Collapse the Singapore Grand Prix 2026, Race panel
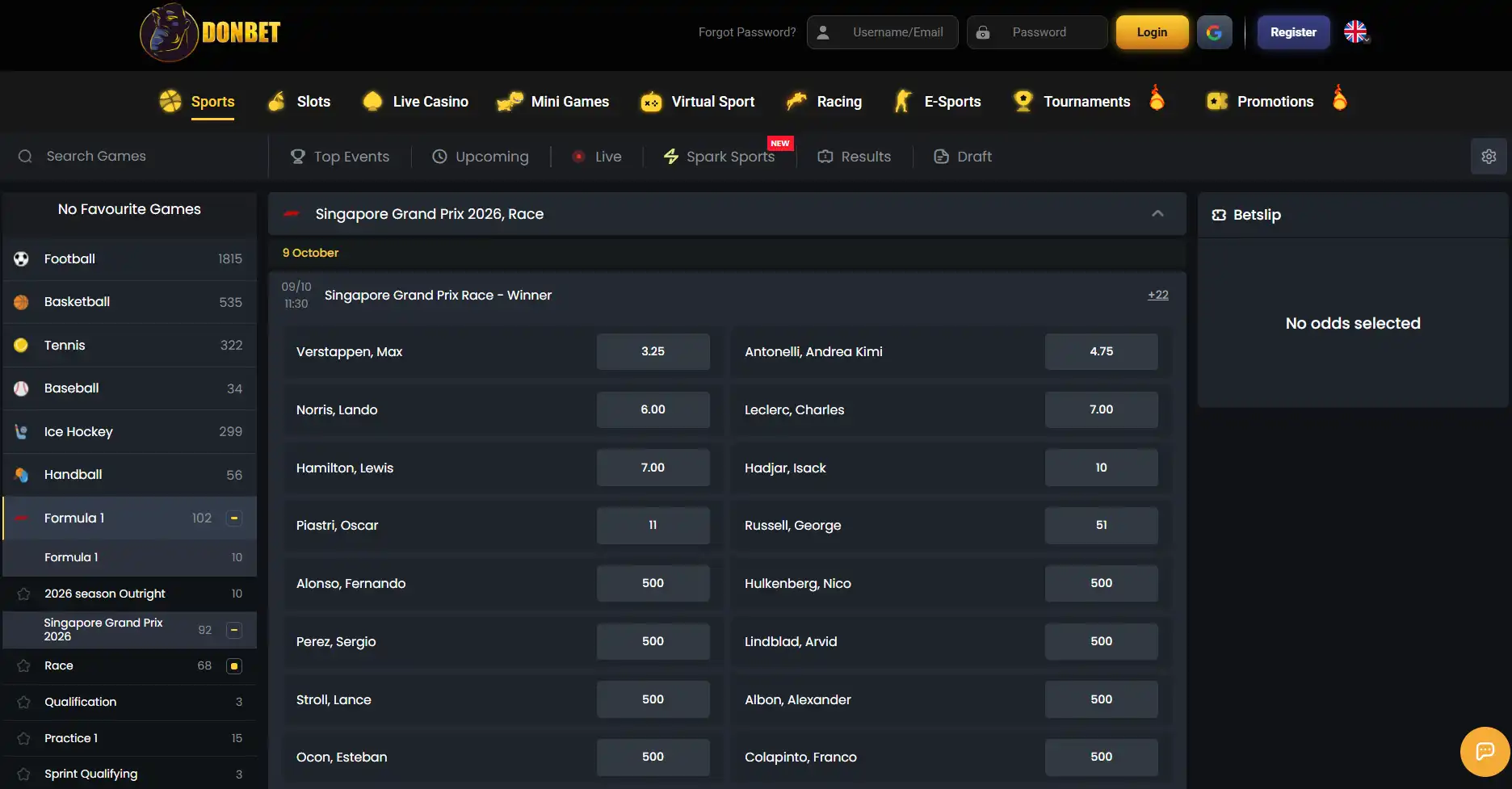 tap(1157, 213)
